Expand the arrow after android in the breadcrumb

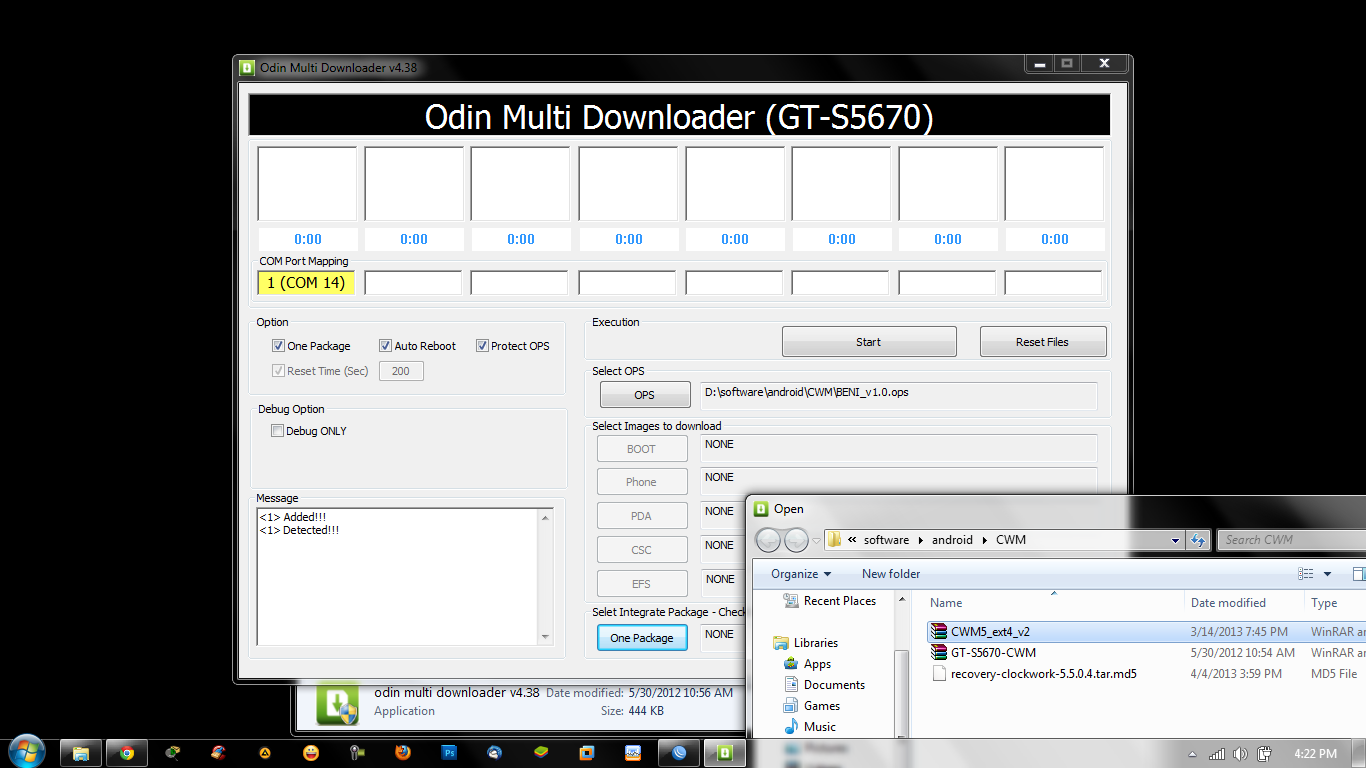point(984,540)
